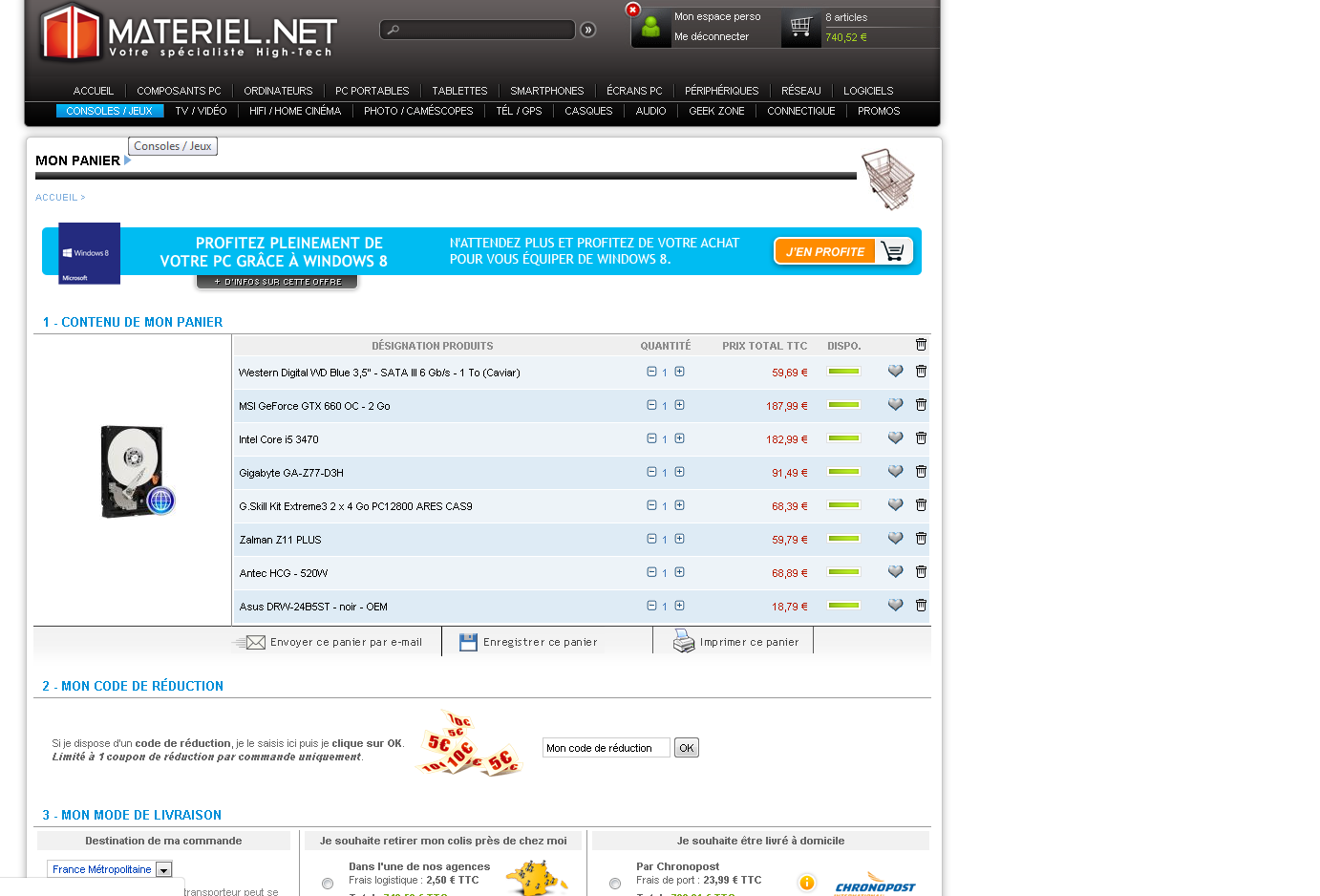Screen dimensions: 1320x896
Task: Click the reduction code input field
Action: 607,748
